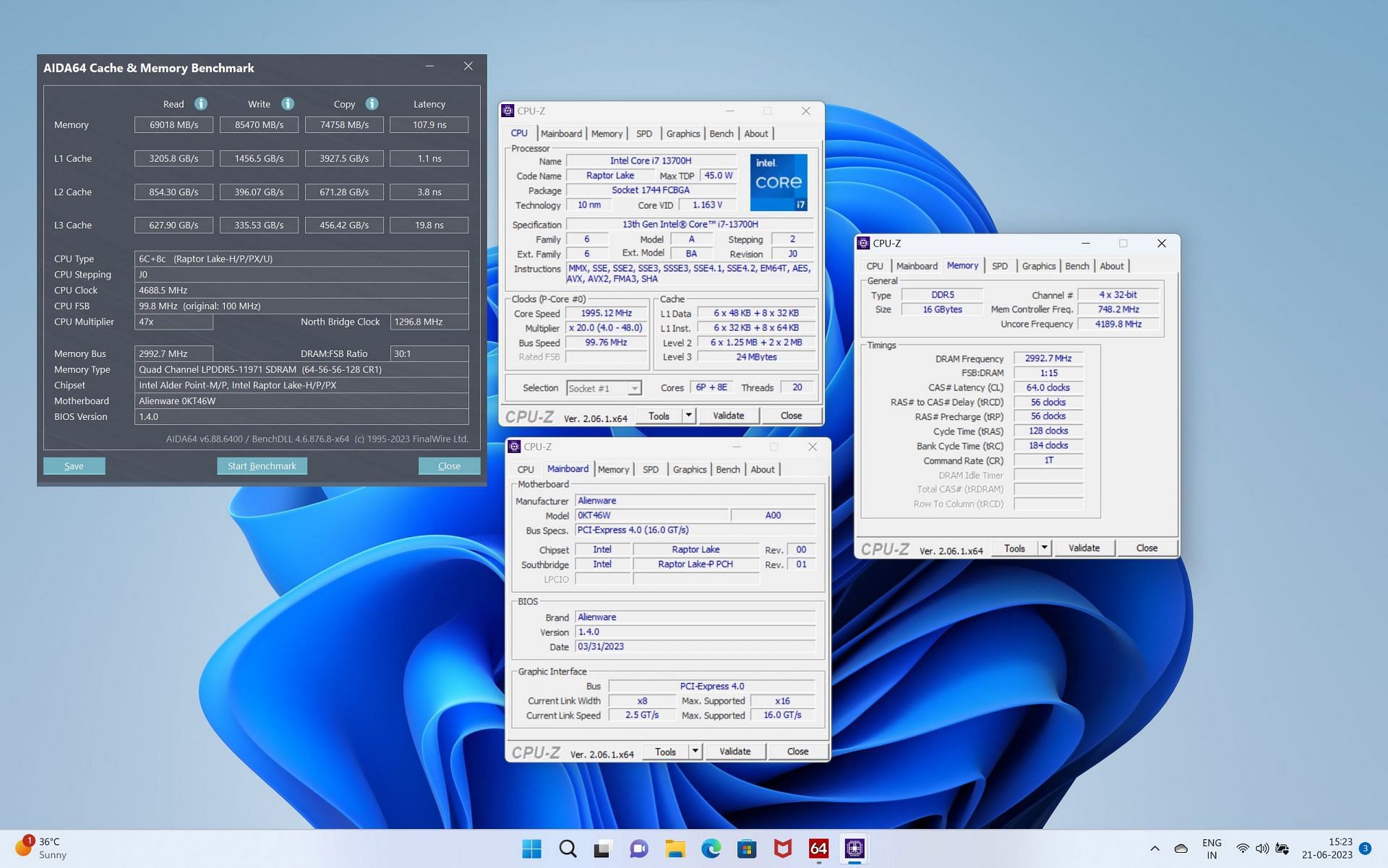The height and width of the screenshot is (868, 1388).
Task: Click Validate in CPU tab CPU-Z window
Action: [x=728, y=416]
